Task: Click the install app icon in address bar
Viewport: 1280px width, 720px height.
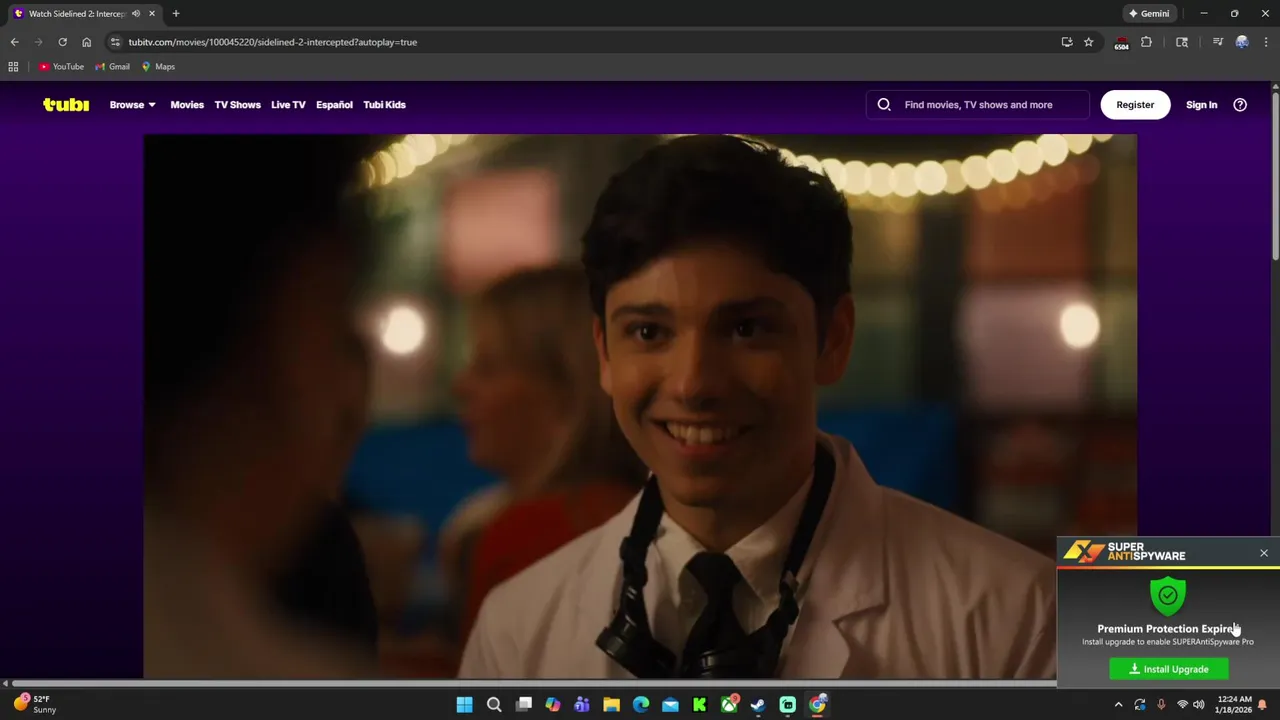Action: pos(1067,42)
